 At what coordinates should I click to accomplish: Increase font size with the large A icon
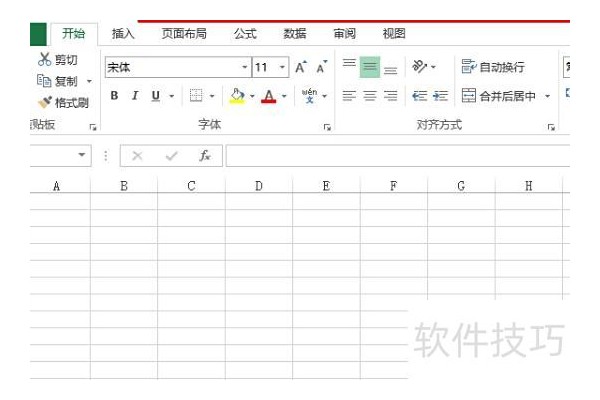click(301, 67)
